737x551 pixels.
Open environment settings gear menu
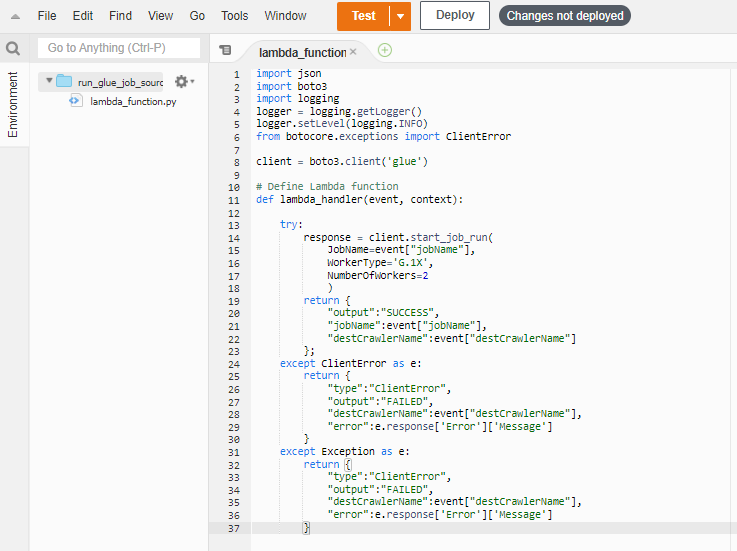182,82
